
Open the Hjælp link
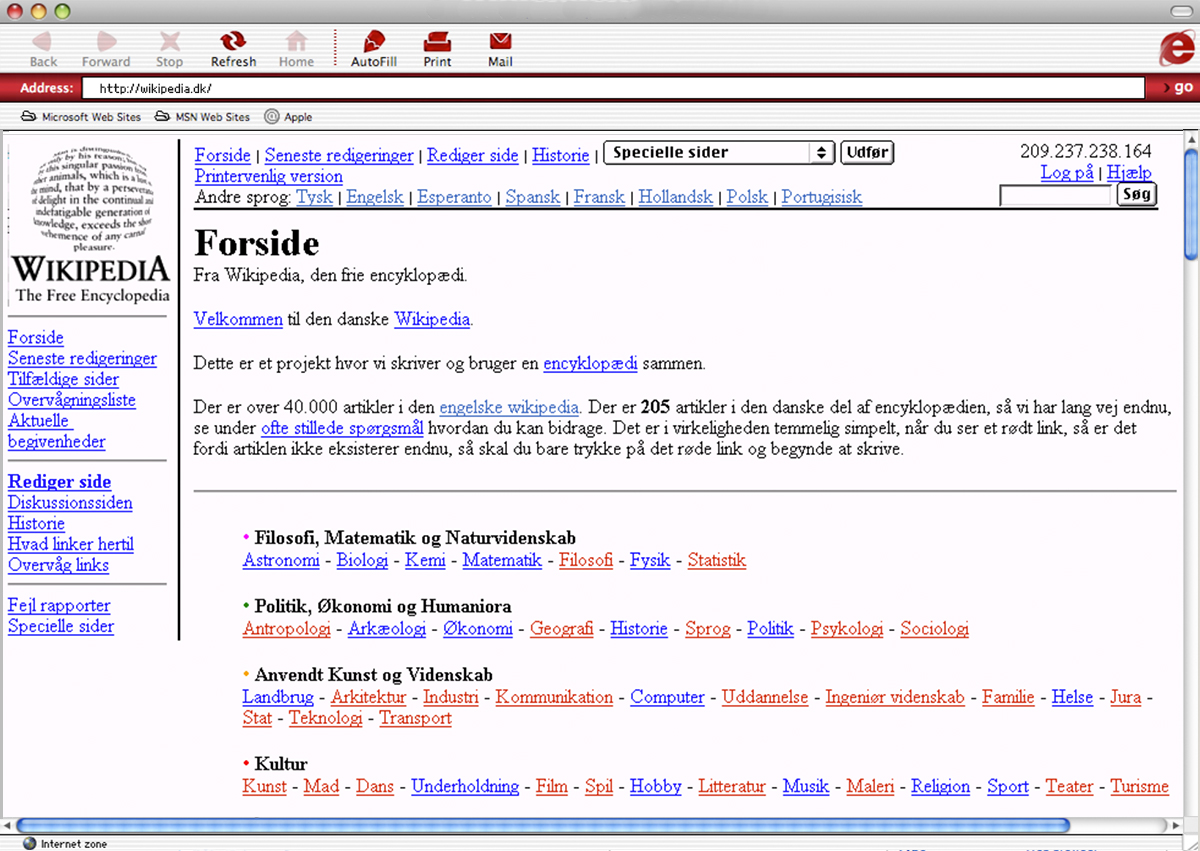point(1129,173)
